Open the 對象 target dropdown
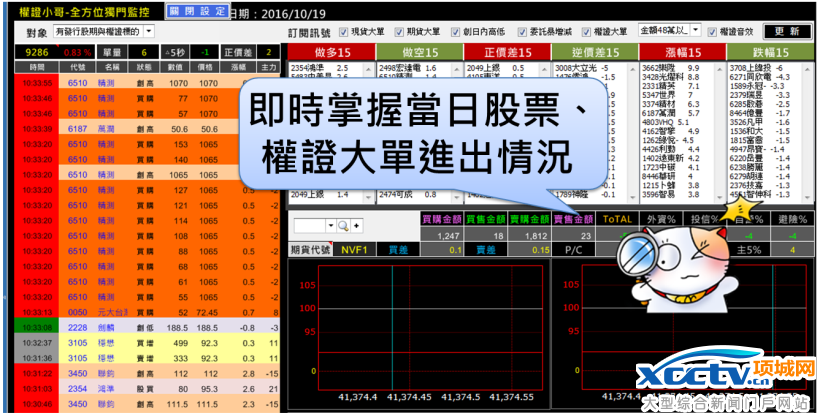 click(148, 32)
